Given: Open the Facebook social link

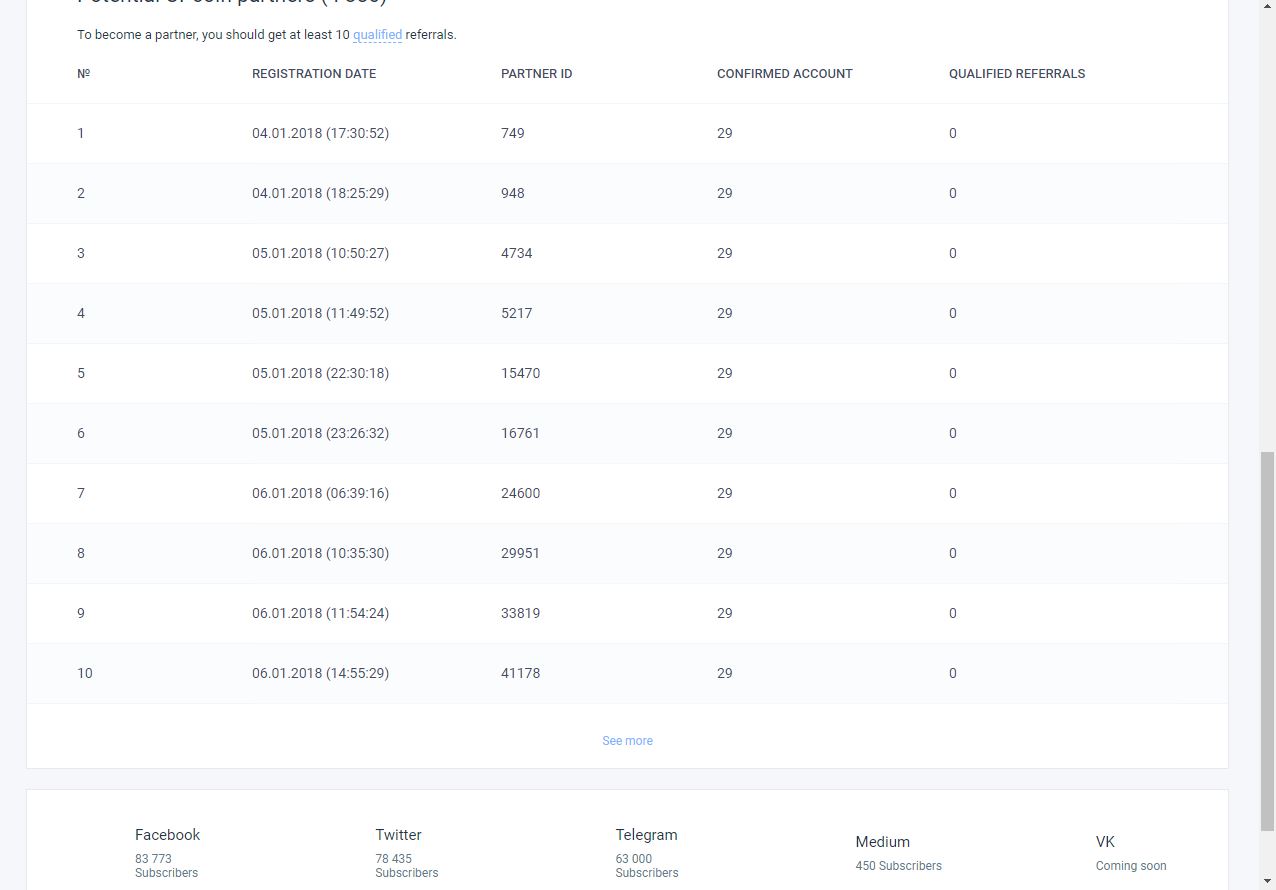Looking at the screenshot, I should click(x=167, y=835).
